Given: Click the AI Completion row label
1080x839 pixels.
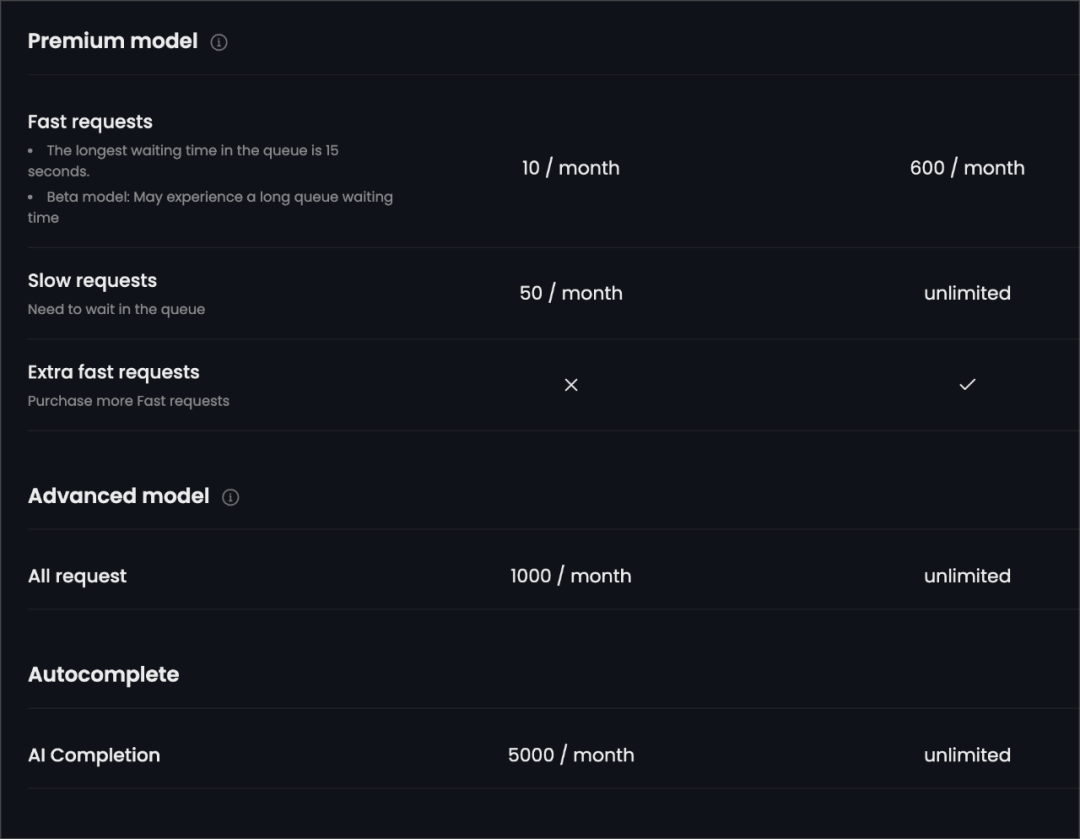Looking at the screenshot, I should tap(94, 756).
